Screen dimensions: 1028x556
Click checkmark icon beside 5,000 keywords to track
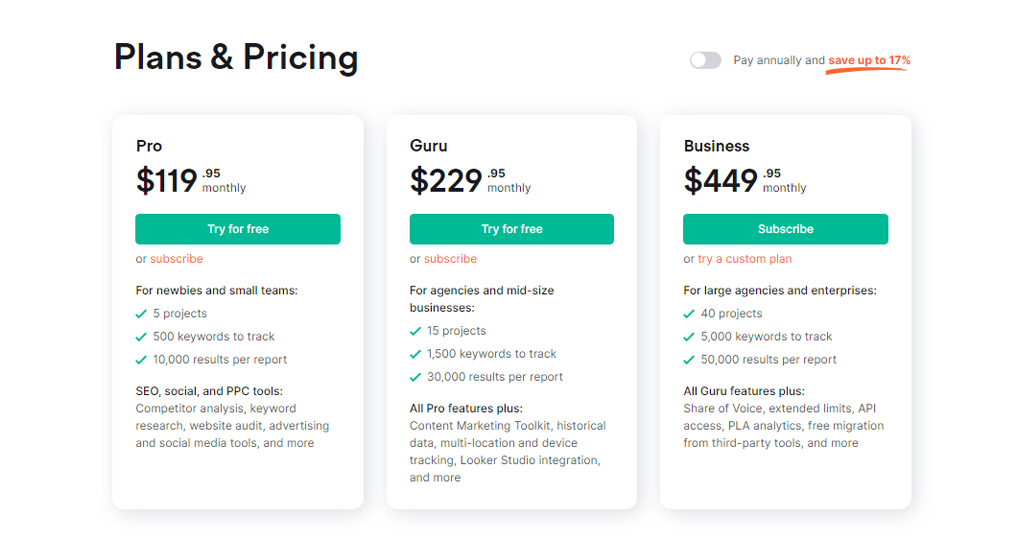[688, 337]
